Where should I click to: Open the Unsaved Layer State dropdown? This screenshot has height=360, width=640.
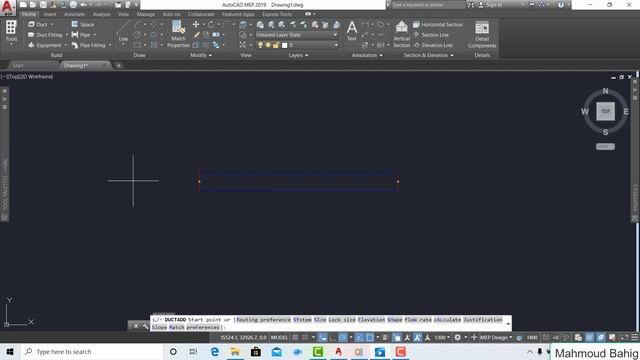pyautogui.click(x=297, y=35)
